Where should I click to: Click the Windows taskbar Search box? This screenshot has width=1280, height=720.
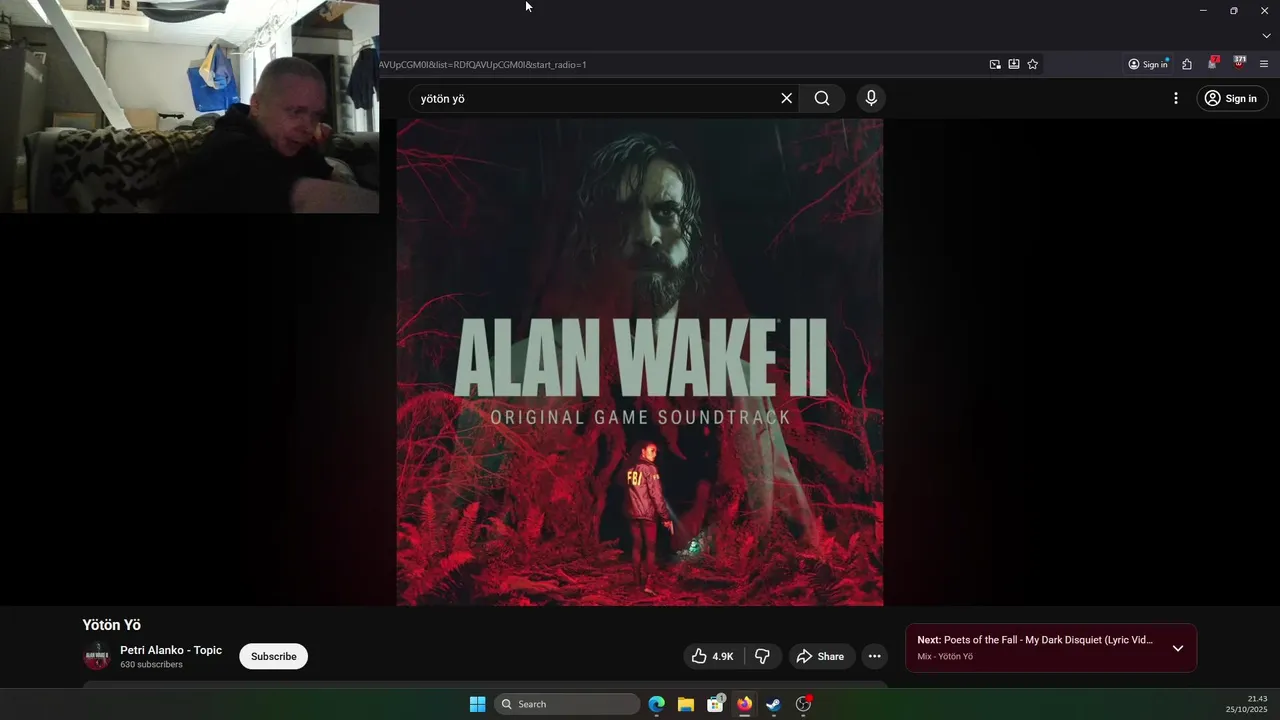[x=568, y=704]
